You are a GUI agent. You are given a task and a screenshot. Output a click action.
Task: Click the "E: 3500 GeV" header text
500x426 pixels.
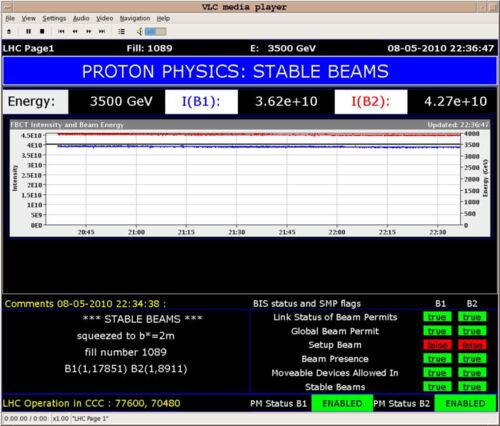click(x=283, y=49)
